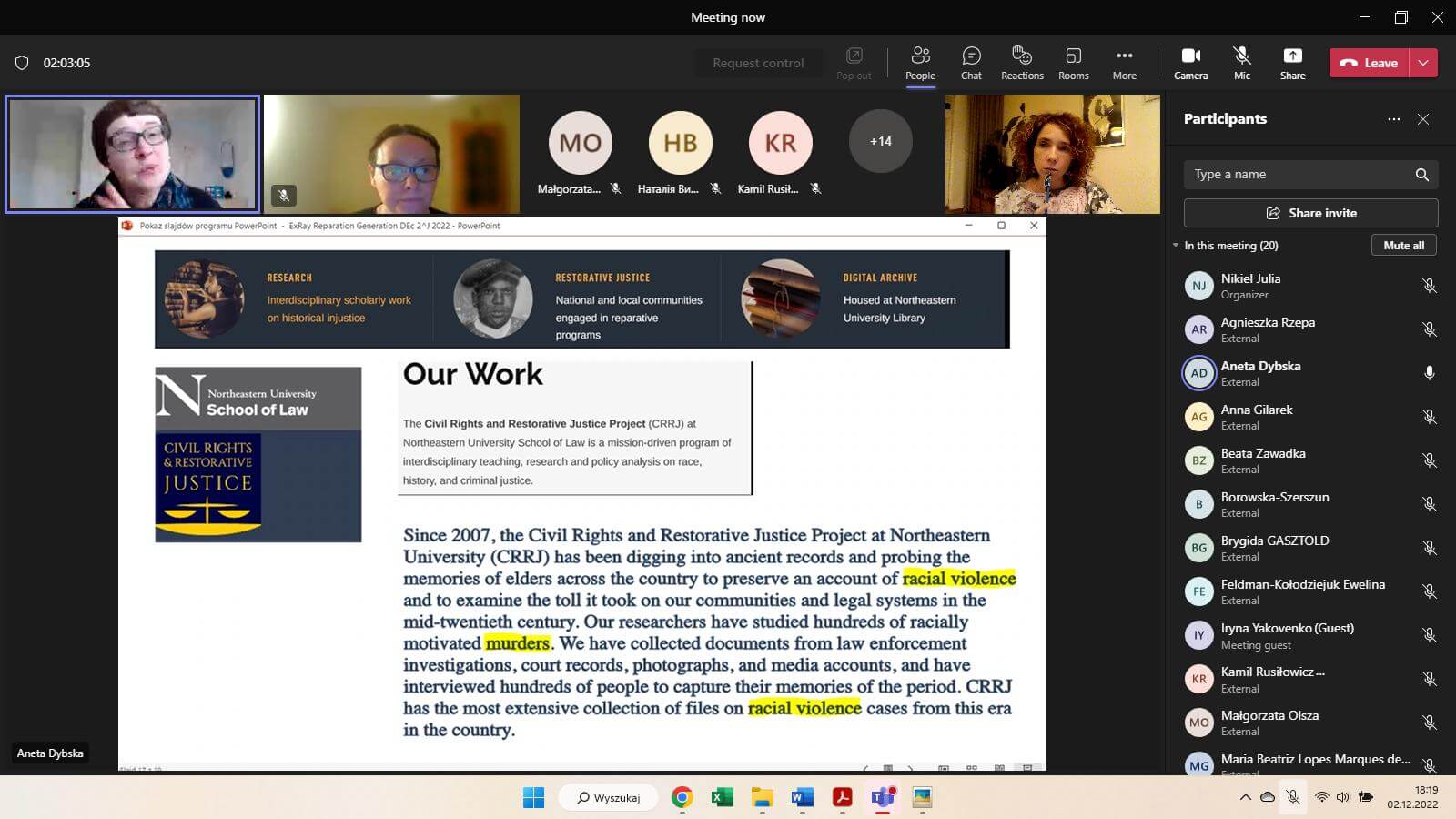Open File Explorer from the taskbar

(763, 797)
